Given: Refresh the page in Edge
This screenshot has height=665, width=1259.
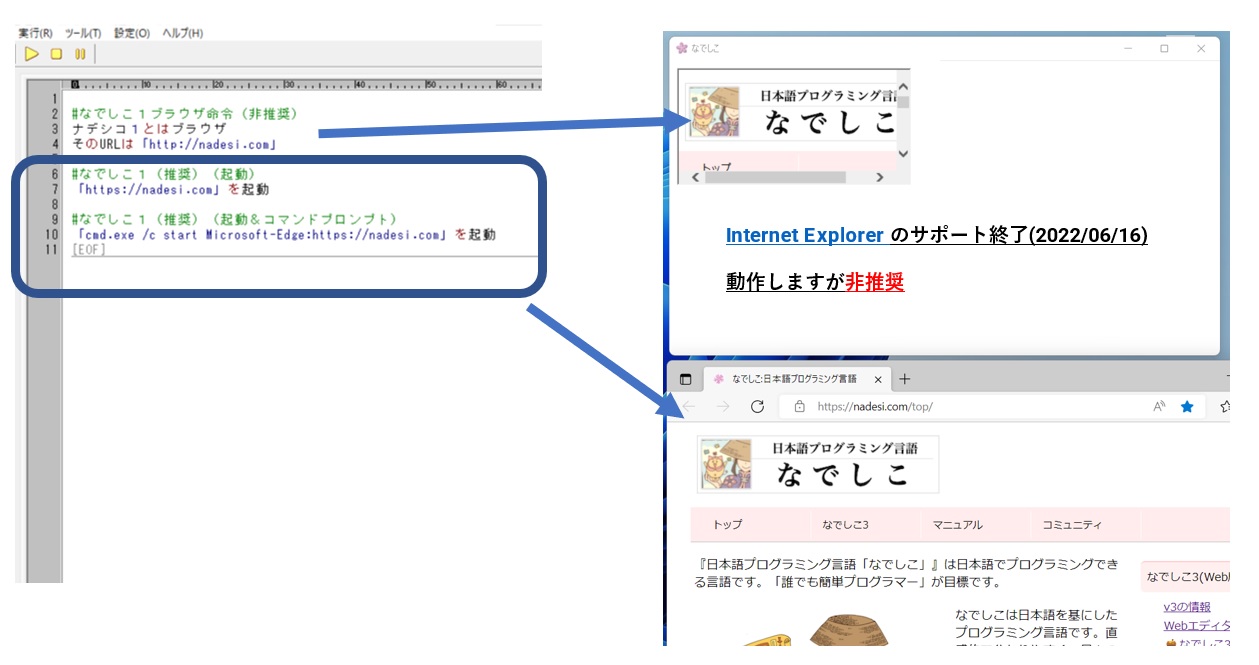Looking at the screenshot, I should pyautogui.click(x=758, y=407).
